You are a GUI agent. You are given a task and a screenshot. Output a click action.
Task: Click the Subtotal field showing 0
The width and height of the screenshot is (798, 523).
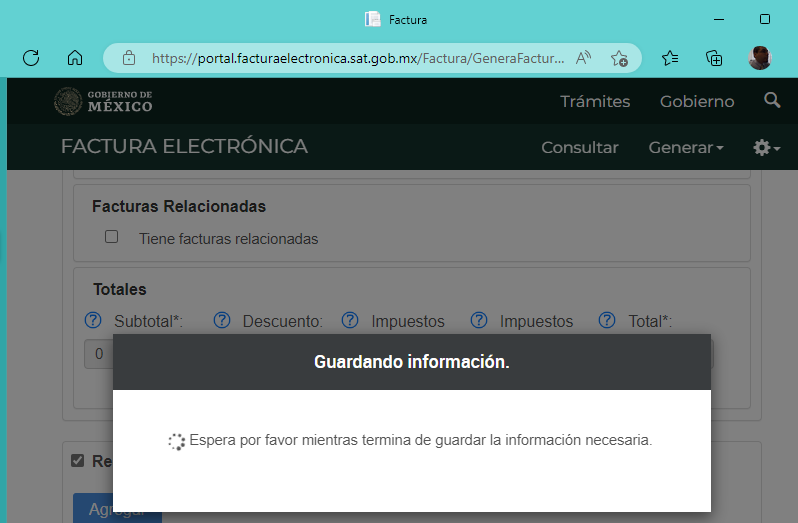(99, 354)
